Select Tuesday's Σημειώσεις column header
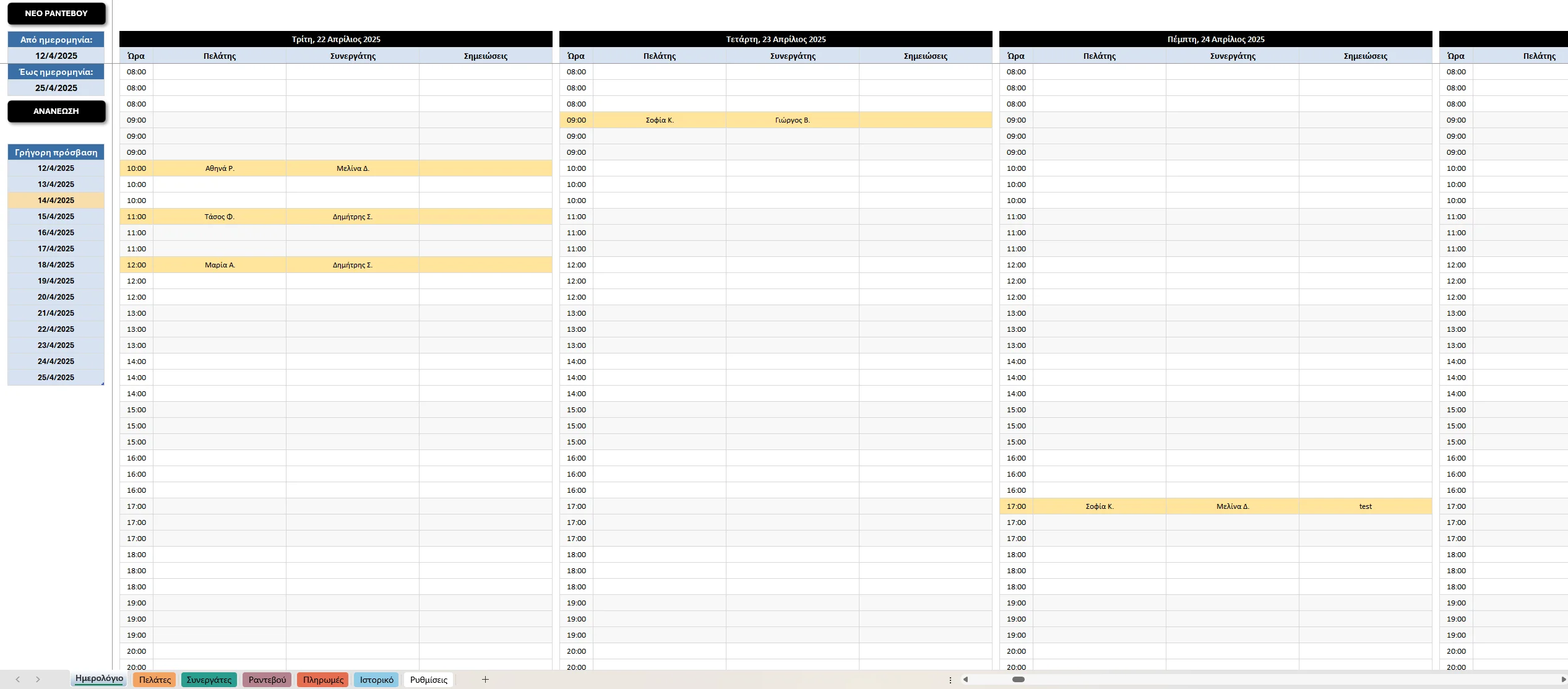Viewport: 1568px width, 689px height. (486, 56)
